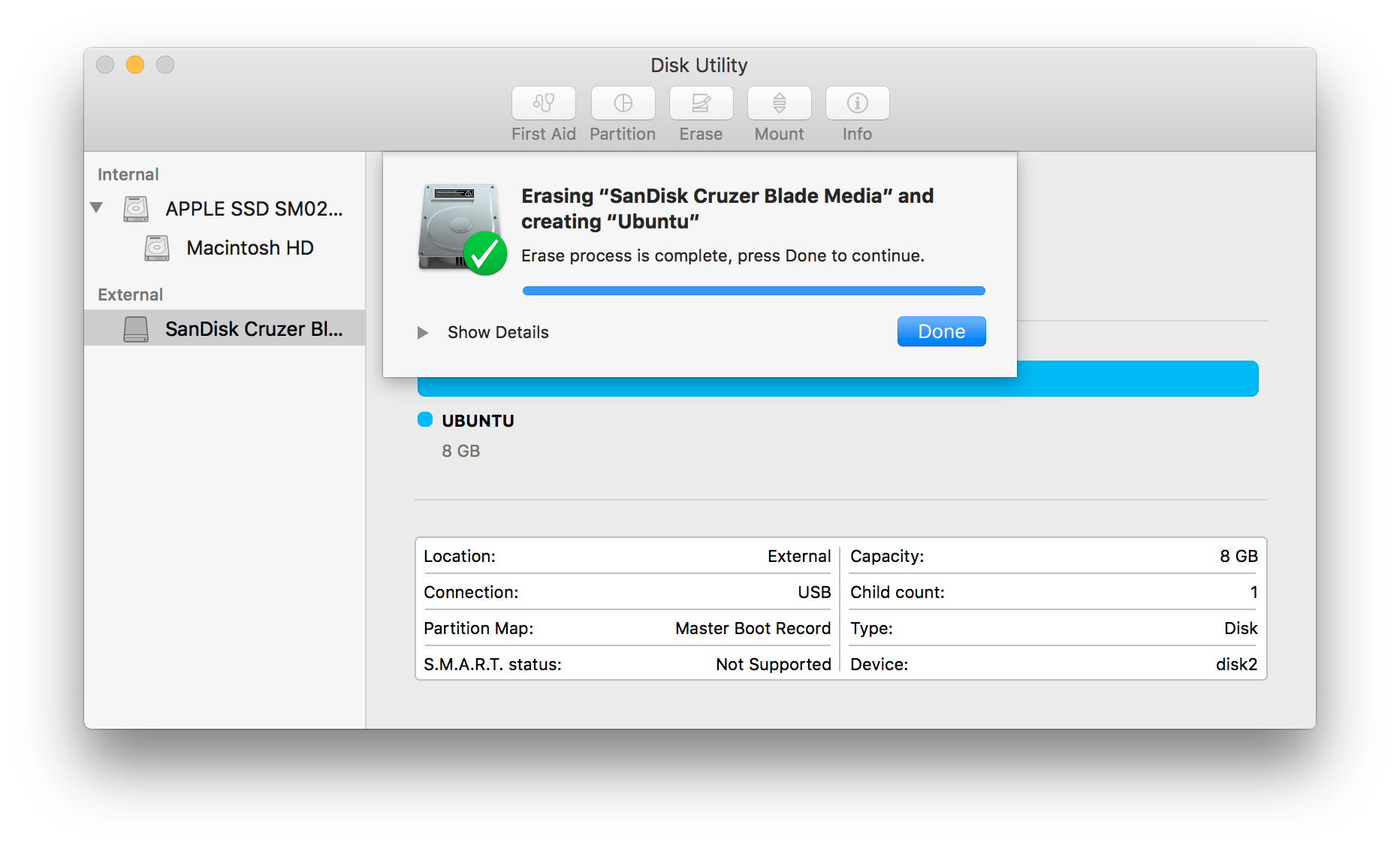Click the blue UBUNTU legend dot

(x=425, y=419)
